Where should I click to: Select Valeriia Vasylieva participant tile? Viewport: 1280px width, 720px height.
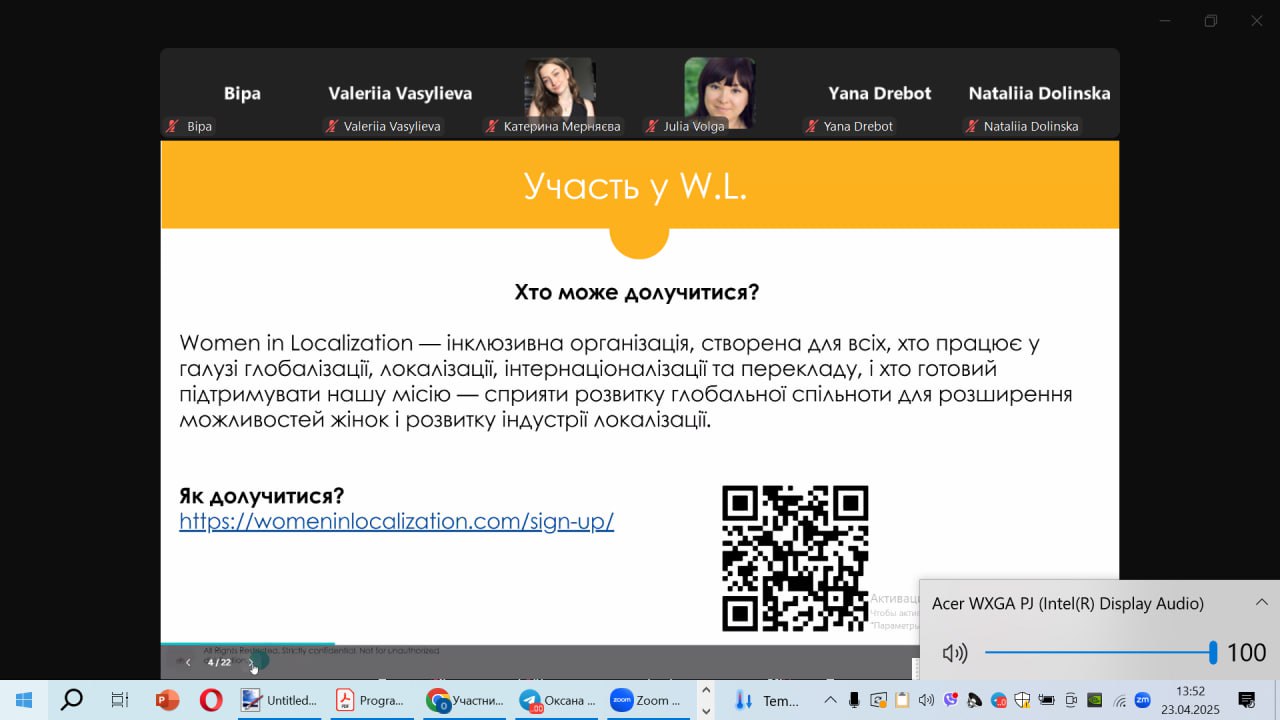[x=400, y=93]
